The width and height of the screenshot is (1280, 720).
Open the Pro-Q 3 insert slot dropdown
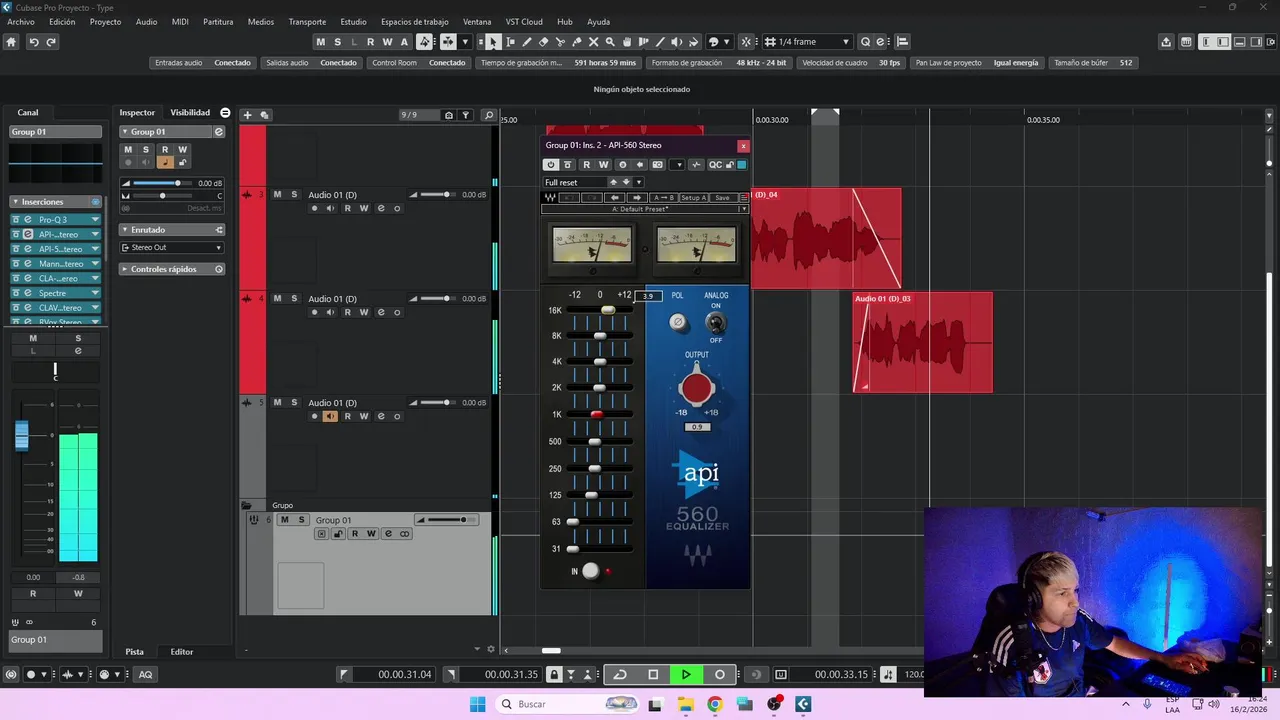tap(95, 220)
